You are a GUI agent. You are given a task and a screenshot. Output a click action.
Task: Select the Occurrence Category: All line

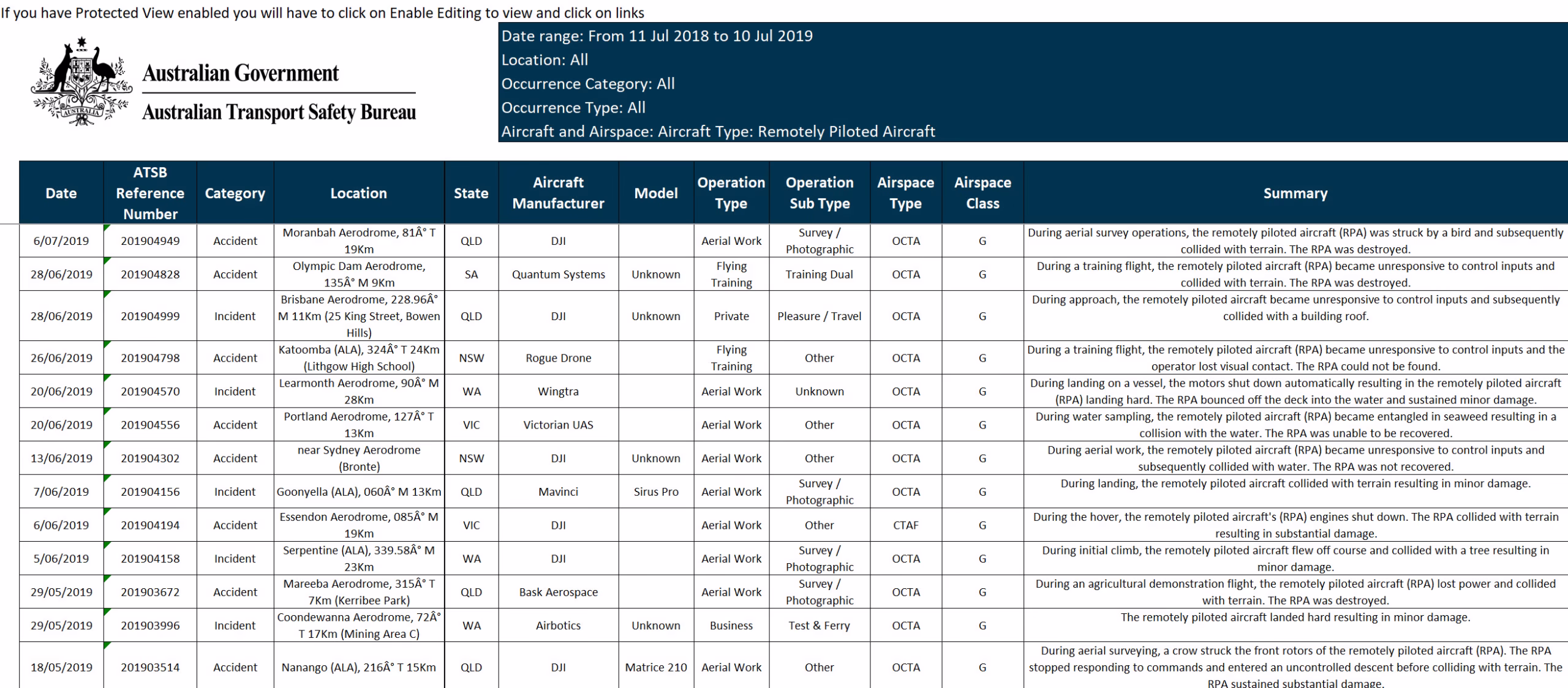click(x=588, y=83)
